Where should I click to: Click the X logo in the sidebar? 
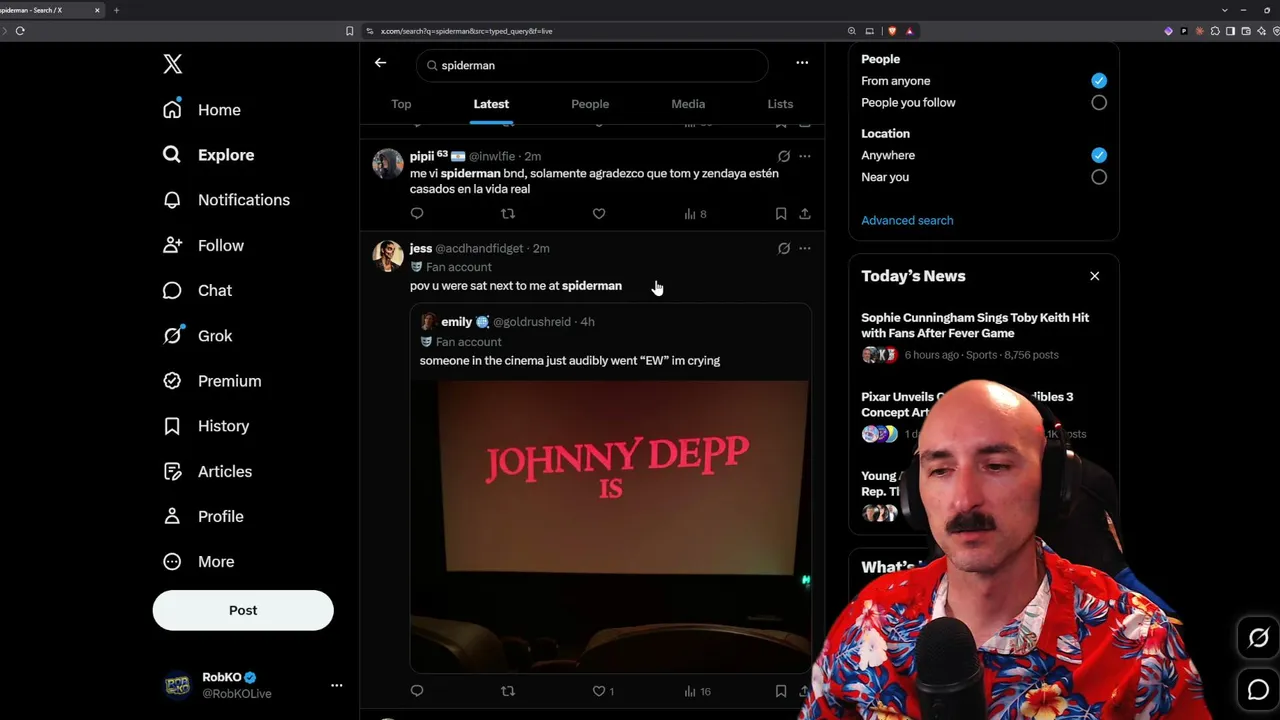(173, 64)
